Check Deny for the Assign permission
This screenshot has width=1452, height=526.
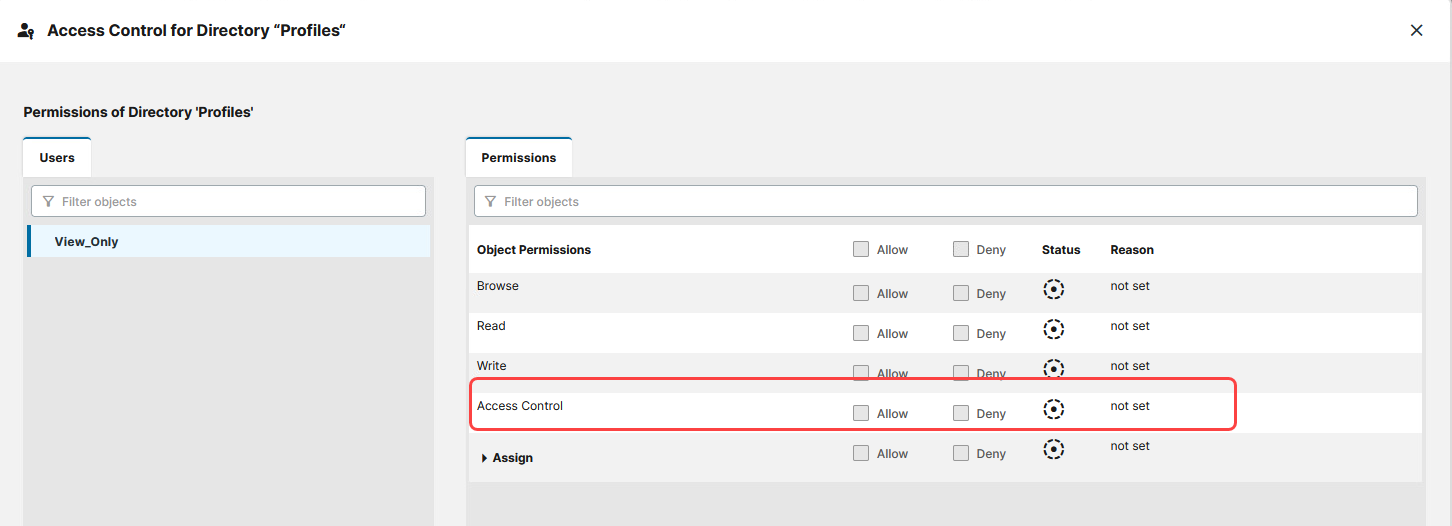[961, 453]
